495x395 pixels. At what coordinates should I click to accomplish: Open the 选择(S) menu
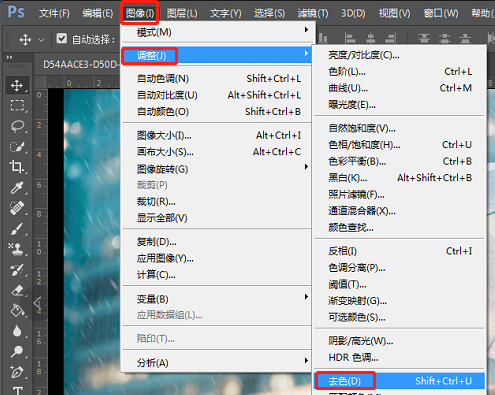point(269,13)
